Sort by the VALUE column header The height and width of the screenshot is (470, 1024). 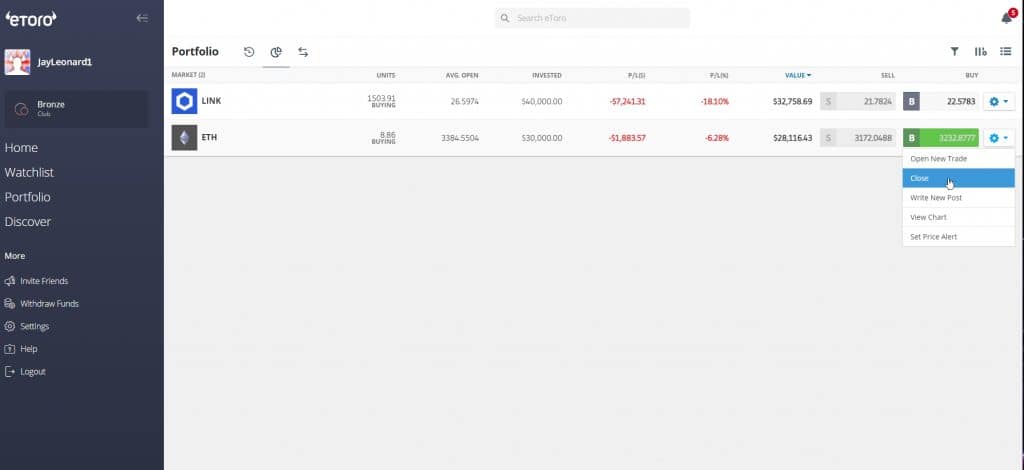tap(798, 76)
